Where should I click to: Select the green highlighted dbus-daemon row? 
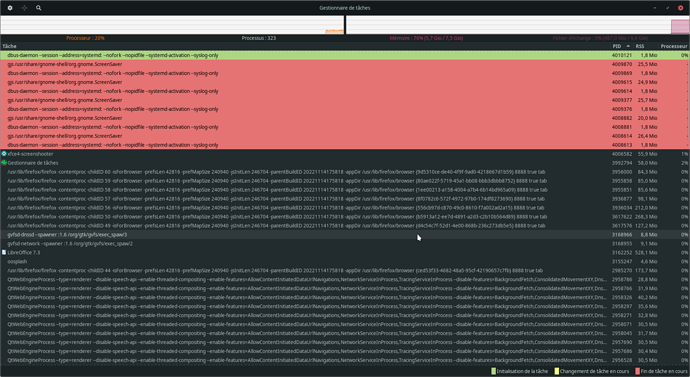[x=345, y=55]
